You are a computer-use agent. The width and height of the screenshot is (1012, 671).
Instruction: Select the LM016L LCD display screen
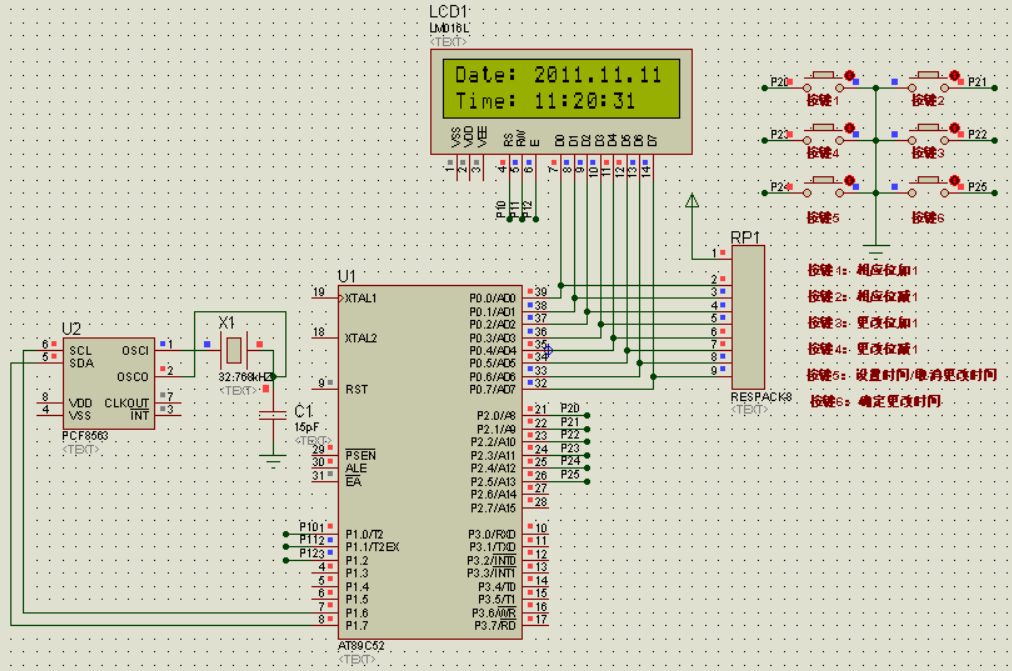[x=560, y=88]
